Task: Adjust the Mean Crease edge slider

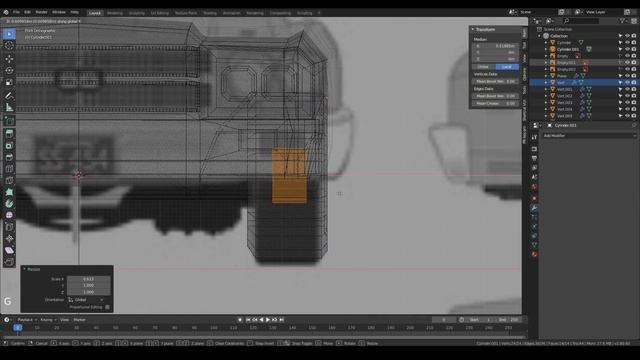Action: [496, 104]
